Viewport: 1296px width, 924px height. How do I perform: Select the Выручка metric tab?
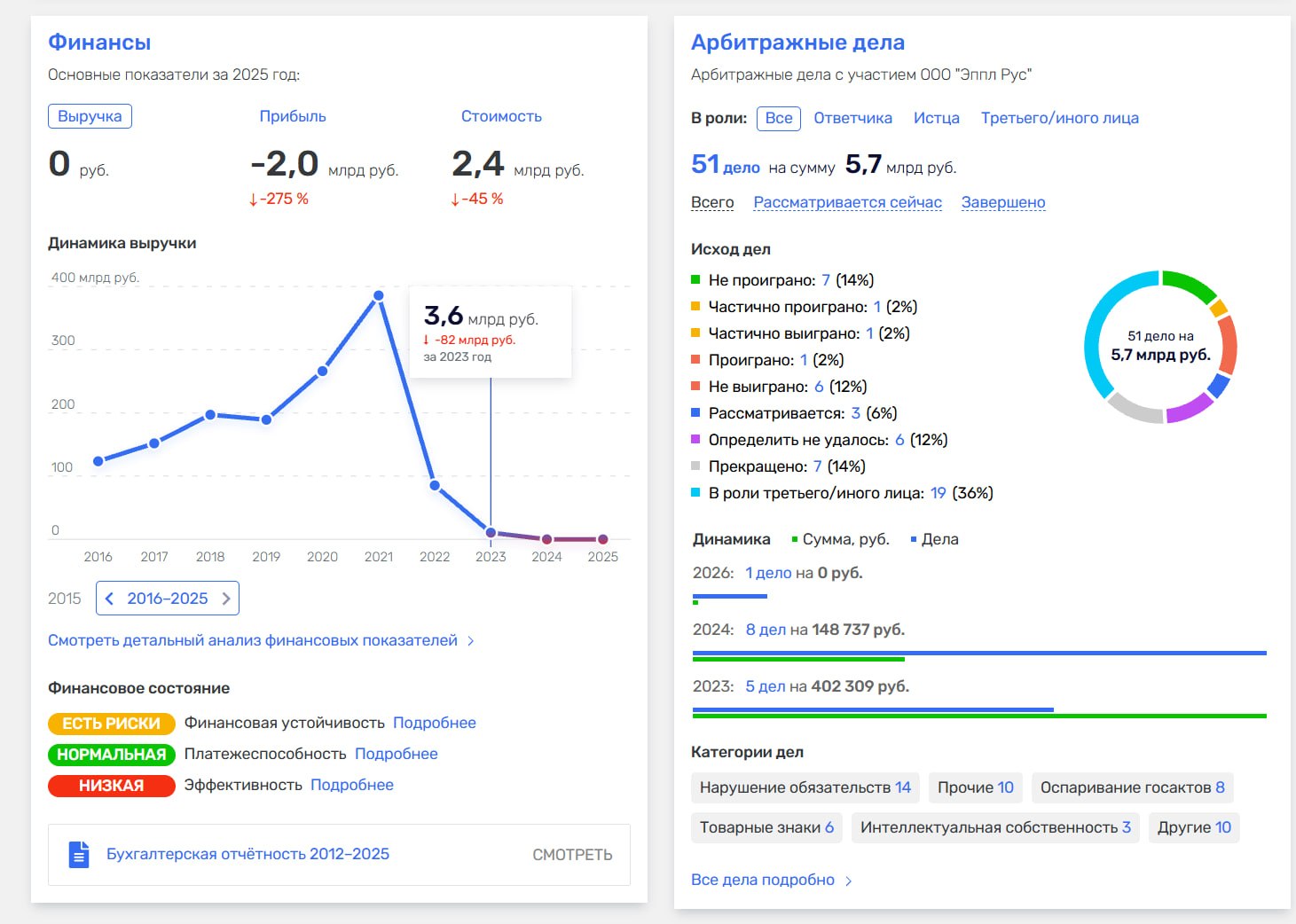pyautogui.click(x=90, y=116)
